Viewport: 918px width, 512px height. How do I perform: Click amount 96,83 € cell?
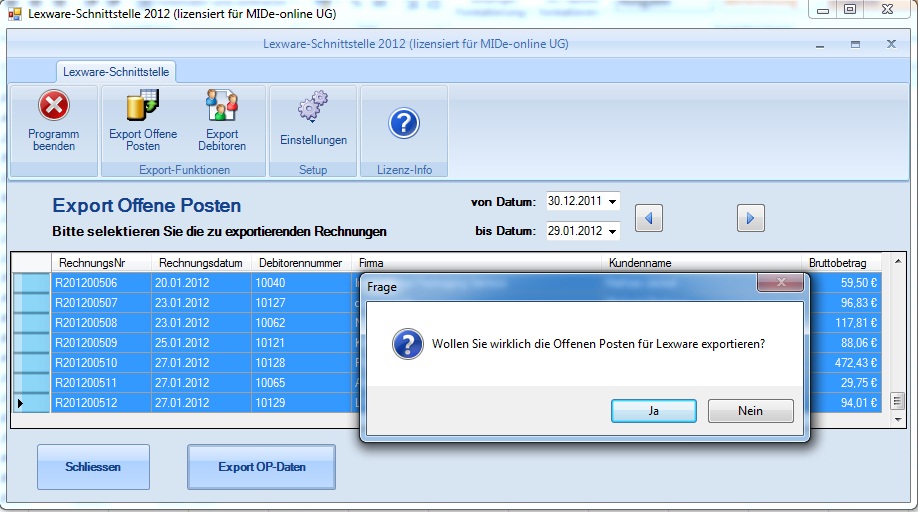[x=845, y=303]
